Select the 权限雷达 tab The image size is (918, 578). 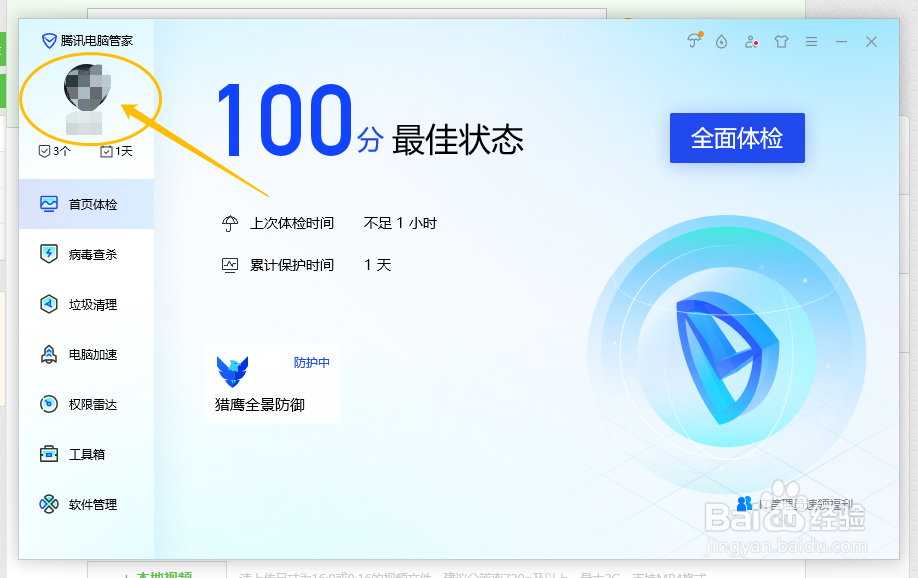click(x=87, y=404)
